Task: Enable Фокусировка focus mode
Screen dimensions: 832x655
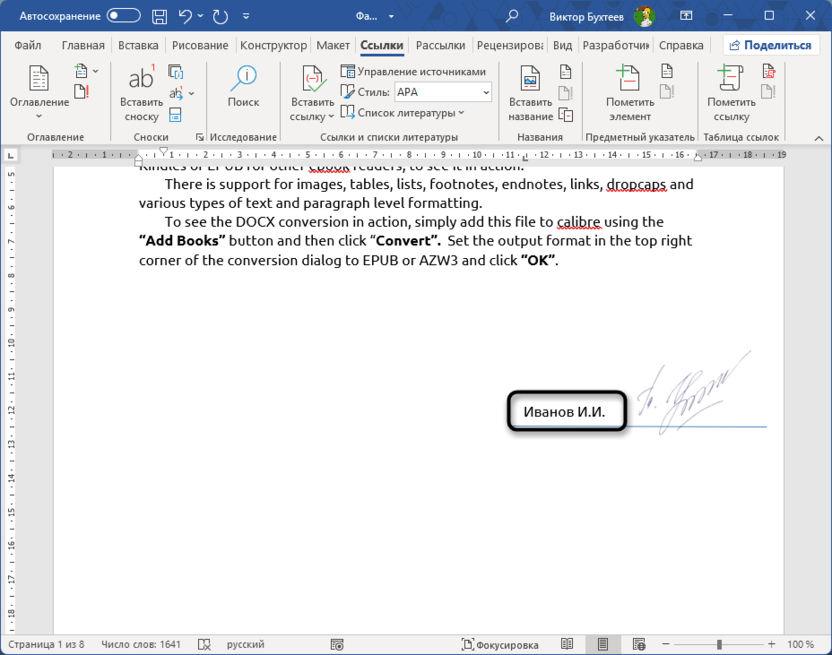Action: (x=499, y=645)
